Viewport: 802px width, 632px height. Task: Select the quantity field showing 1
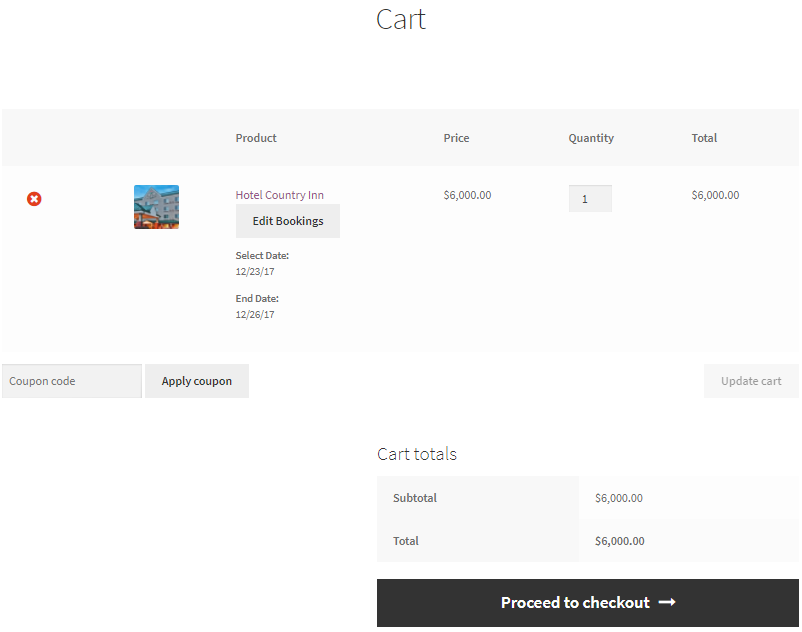(590, 198)
